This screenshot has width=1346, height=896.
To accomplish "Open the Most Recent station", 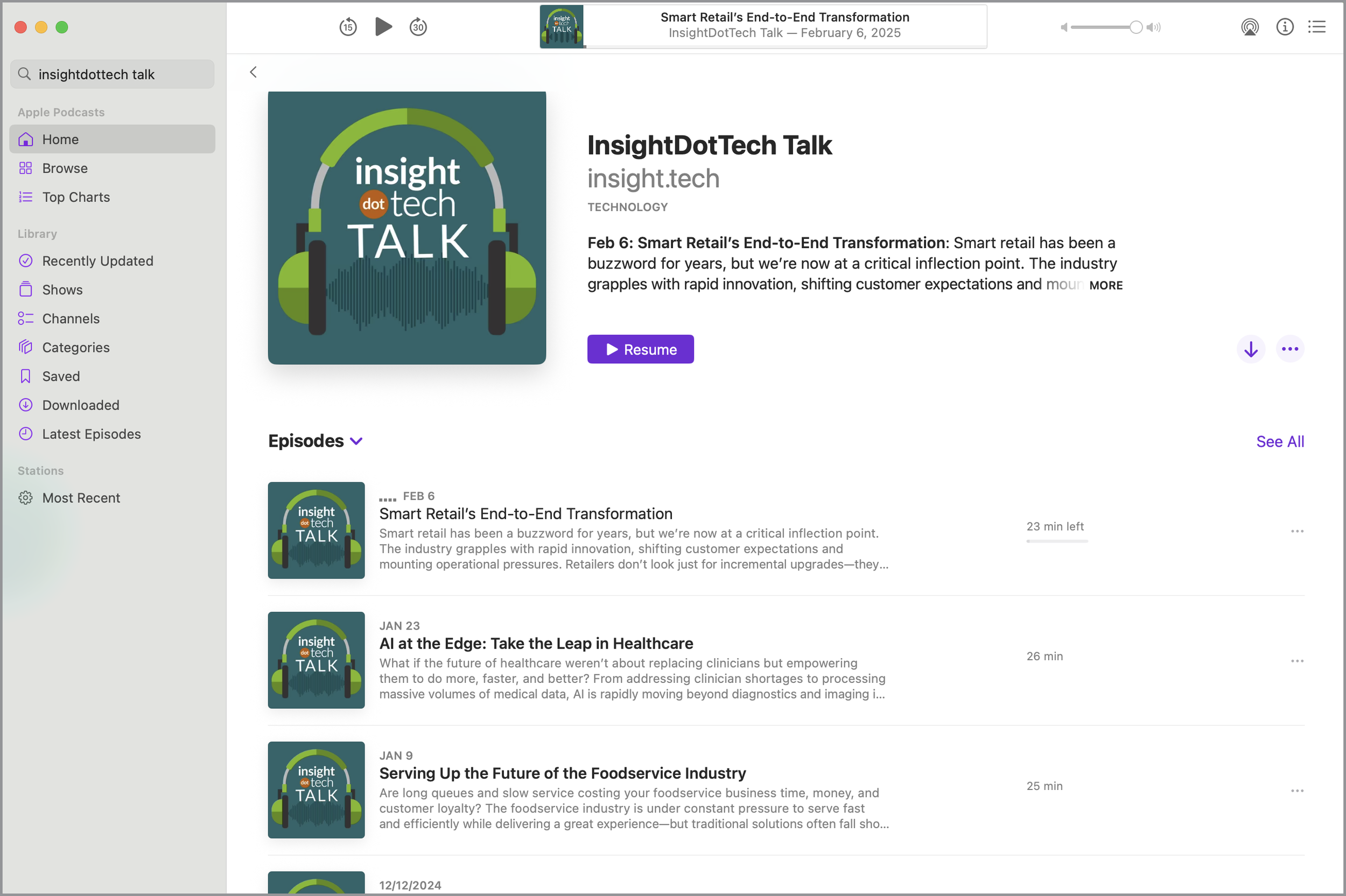I will (x=81, y=498).
